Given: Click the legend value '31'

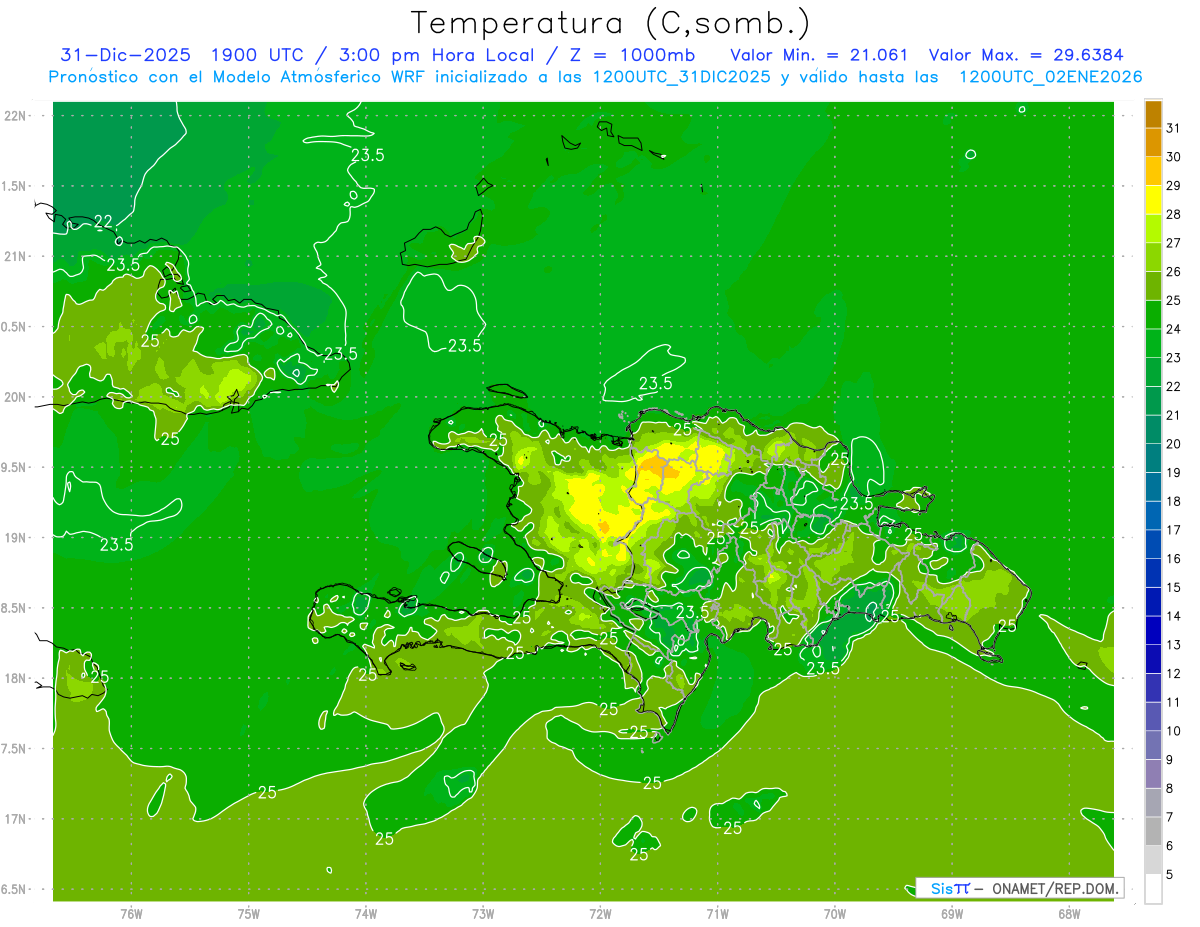Looking at the screenshot, I should (1173, 128).
